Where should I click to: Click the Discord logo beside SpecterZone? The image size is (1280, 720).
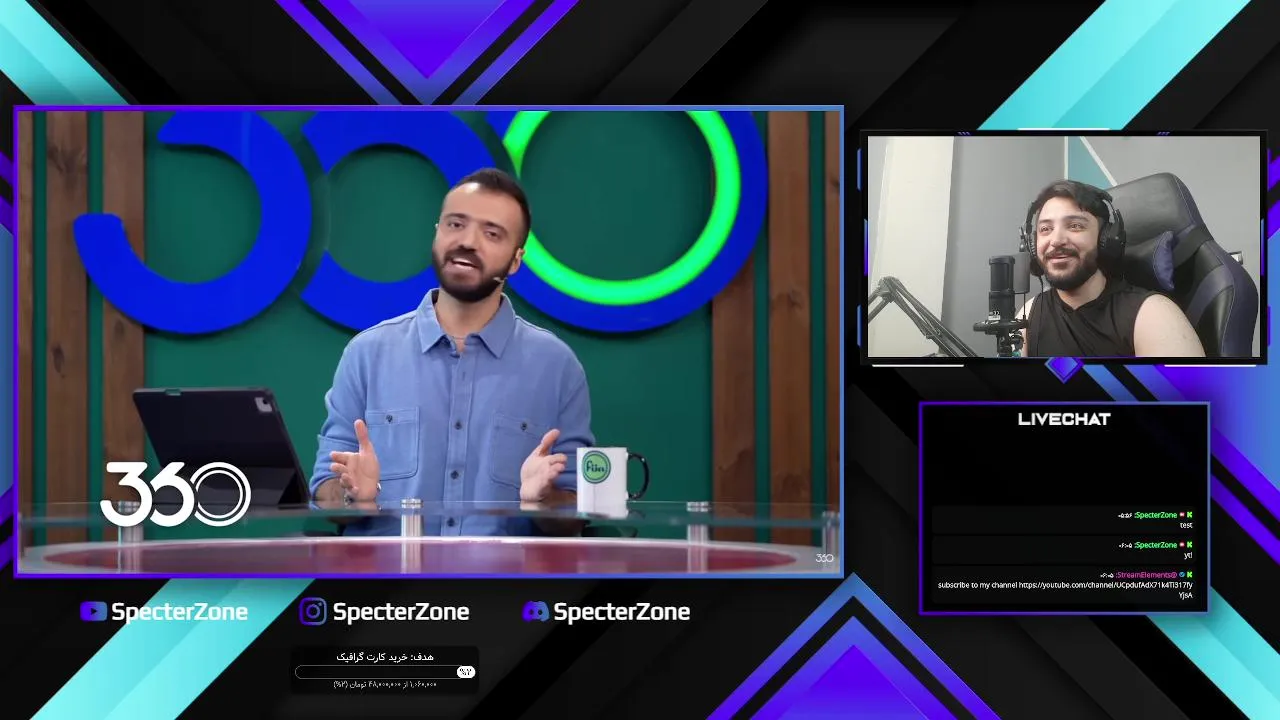click(535, 611)
